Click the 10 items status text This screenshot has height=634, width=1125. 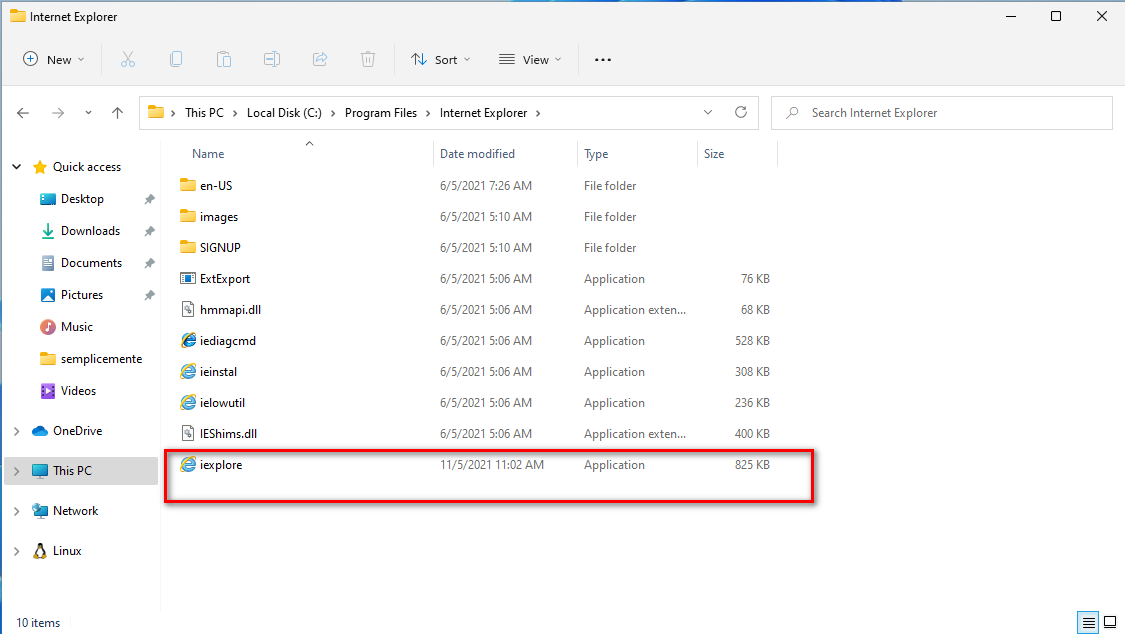[x=38, y=623]
